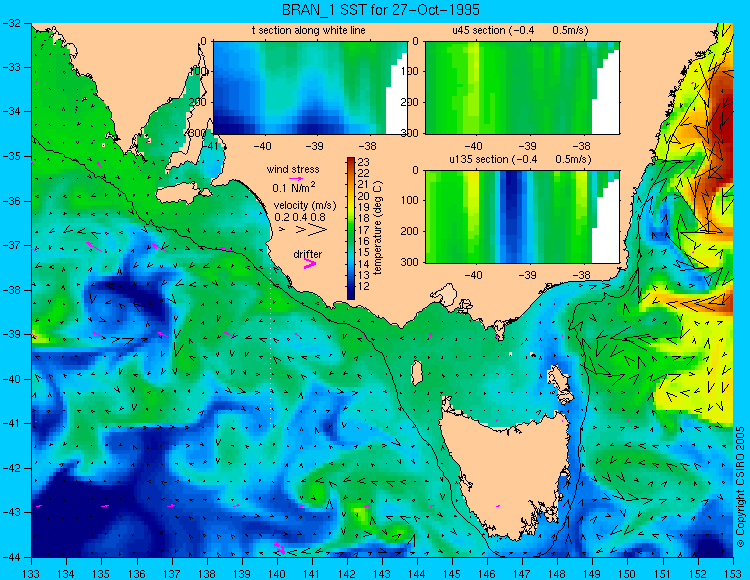Screen dimensions: 750x580
Task: Click latitude label -33 on left axis
Action: pos(12,67)
